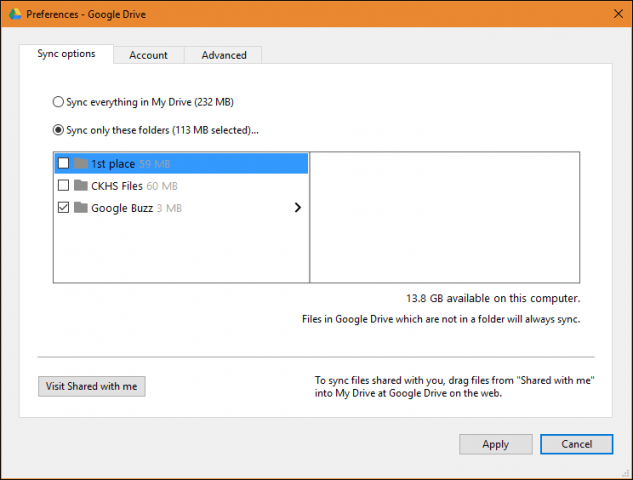Select the Google Buzz folder name
Screen dimensions: 633x480
tap(122, 208)
